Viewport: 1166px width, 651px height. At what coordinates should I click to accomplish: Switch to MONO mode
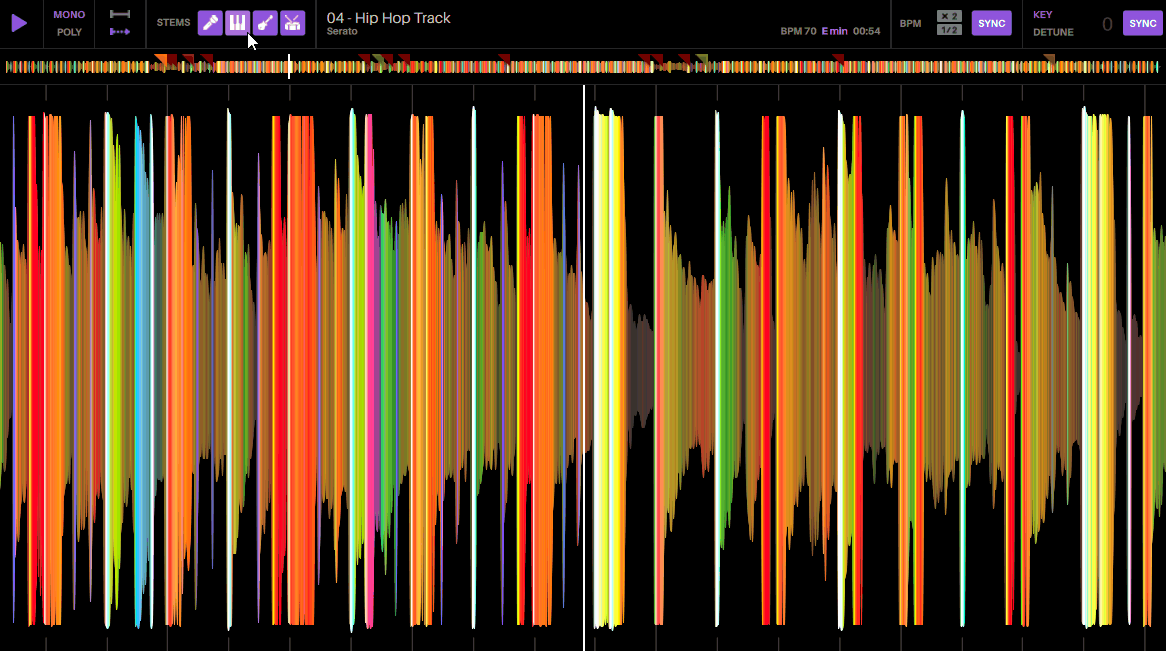(x=69, y=15)
